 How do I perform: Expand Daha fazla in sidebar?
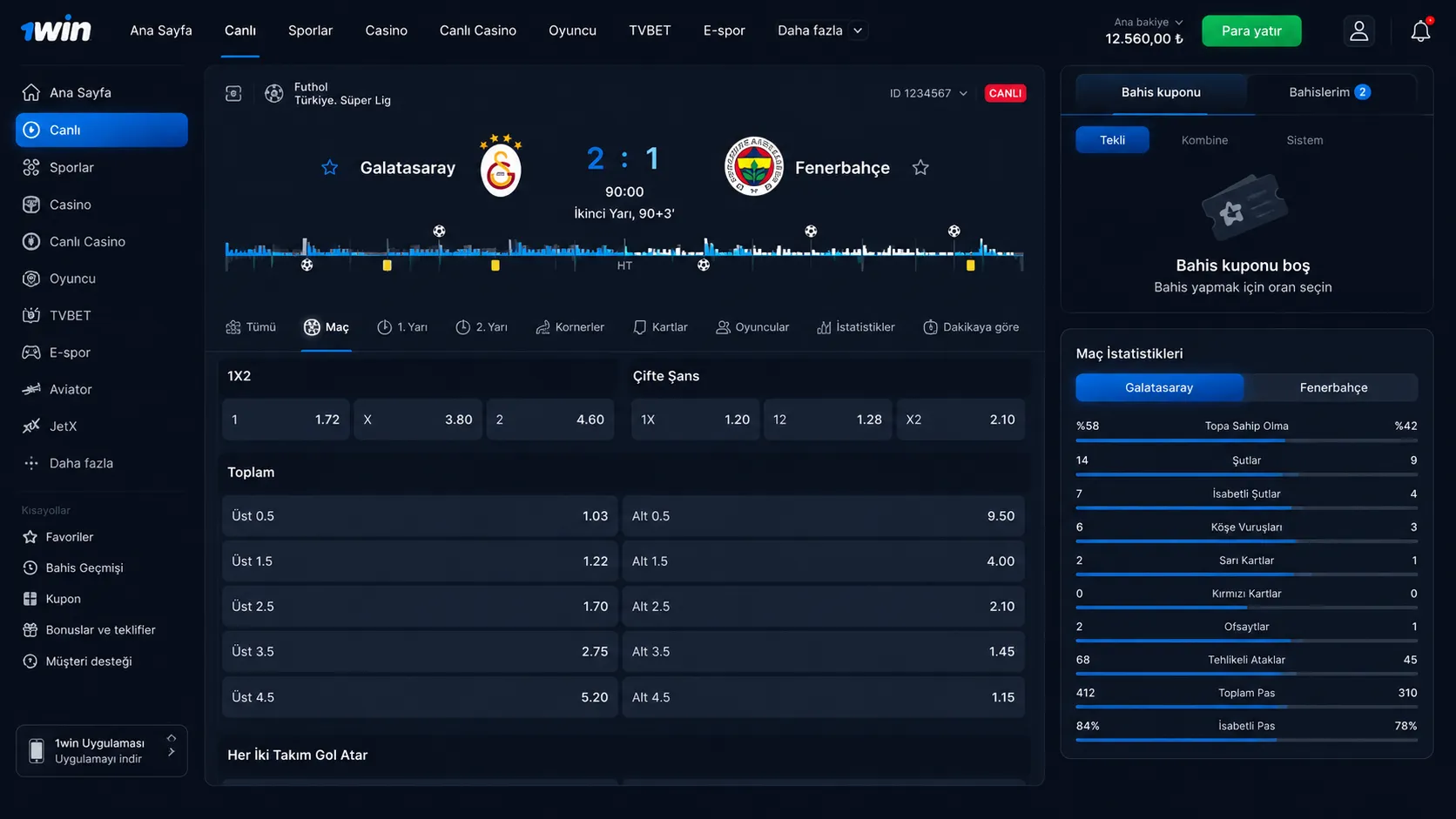[81, 463]
